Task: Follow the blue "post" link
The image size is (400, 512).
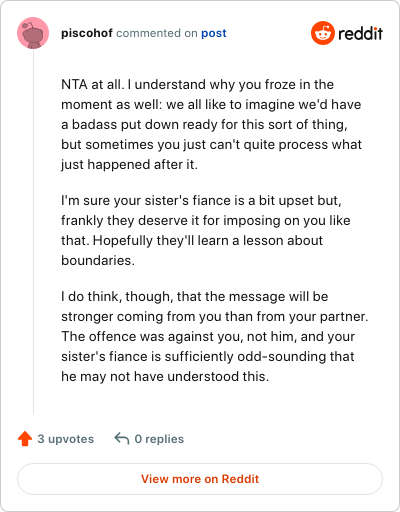Action: pos(214,33)
